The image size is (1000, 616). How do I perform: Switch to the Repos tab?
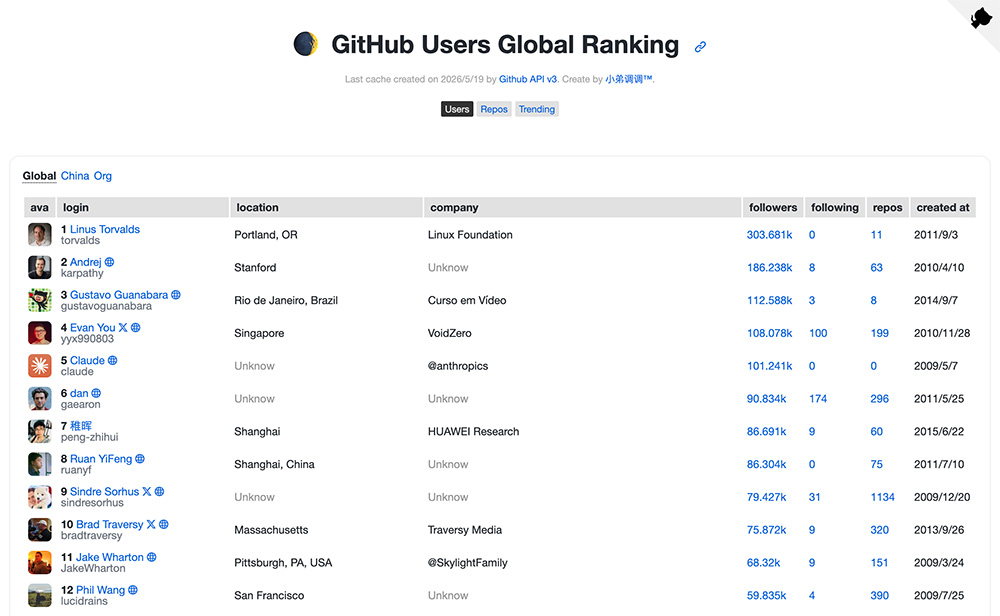[494, 109]
